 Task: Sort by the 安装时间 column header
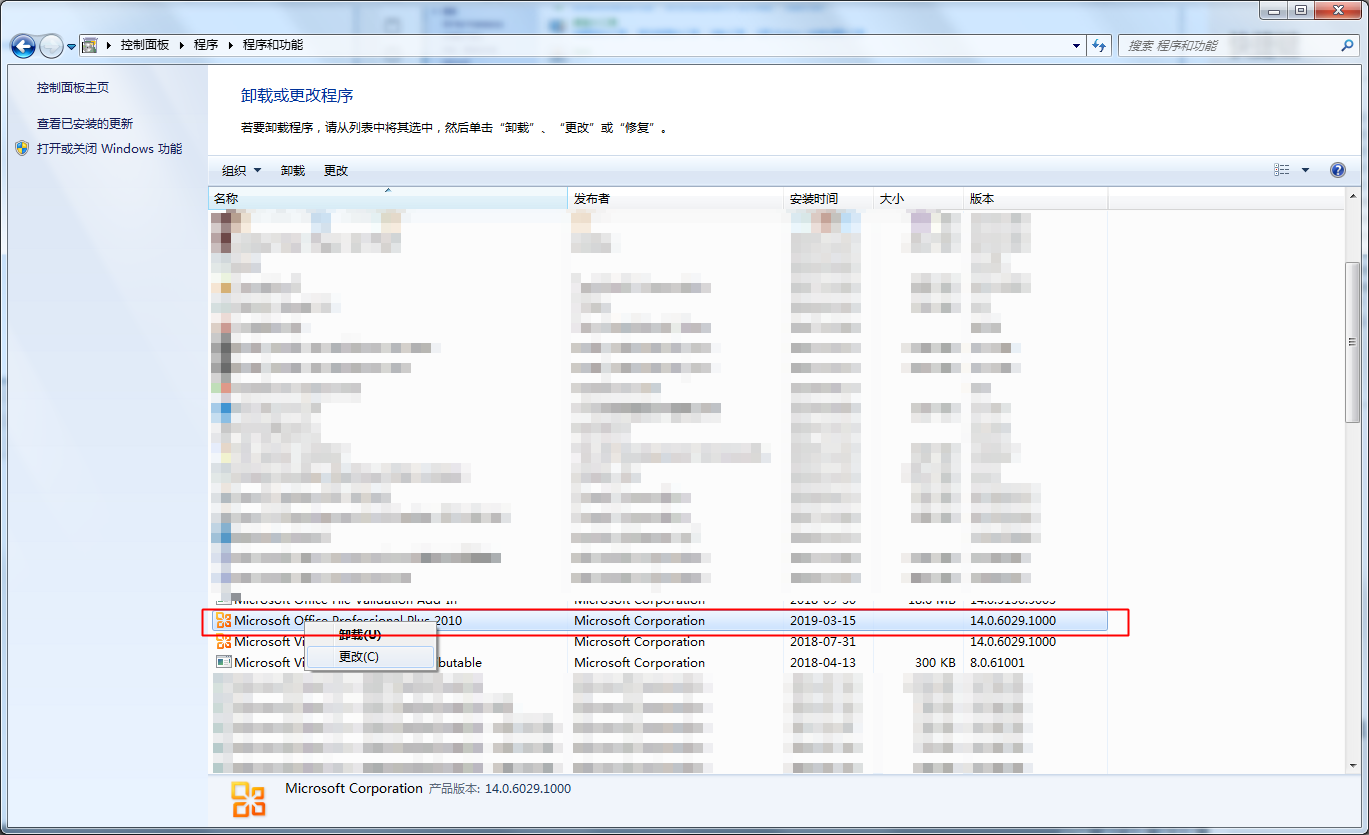829,199
